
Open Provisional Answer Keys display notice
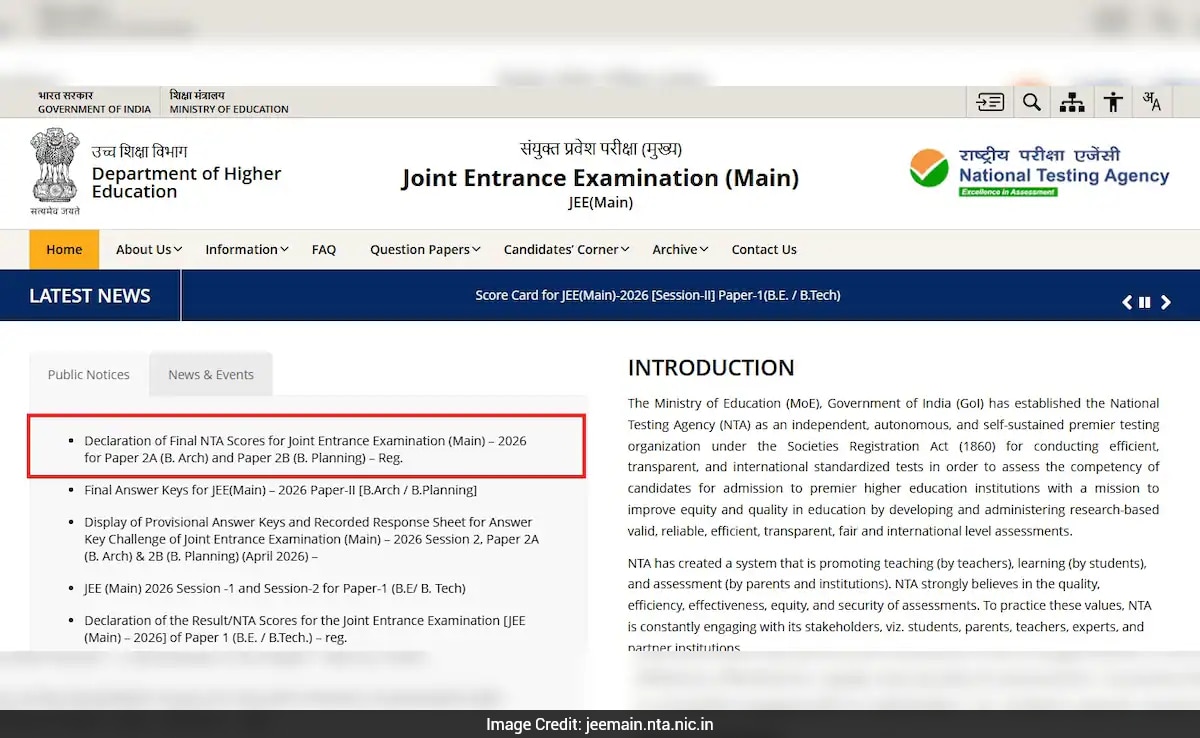tap(311, 539)
